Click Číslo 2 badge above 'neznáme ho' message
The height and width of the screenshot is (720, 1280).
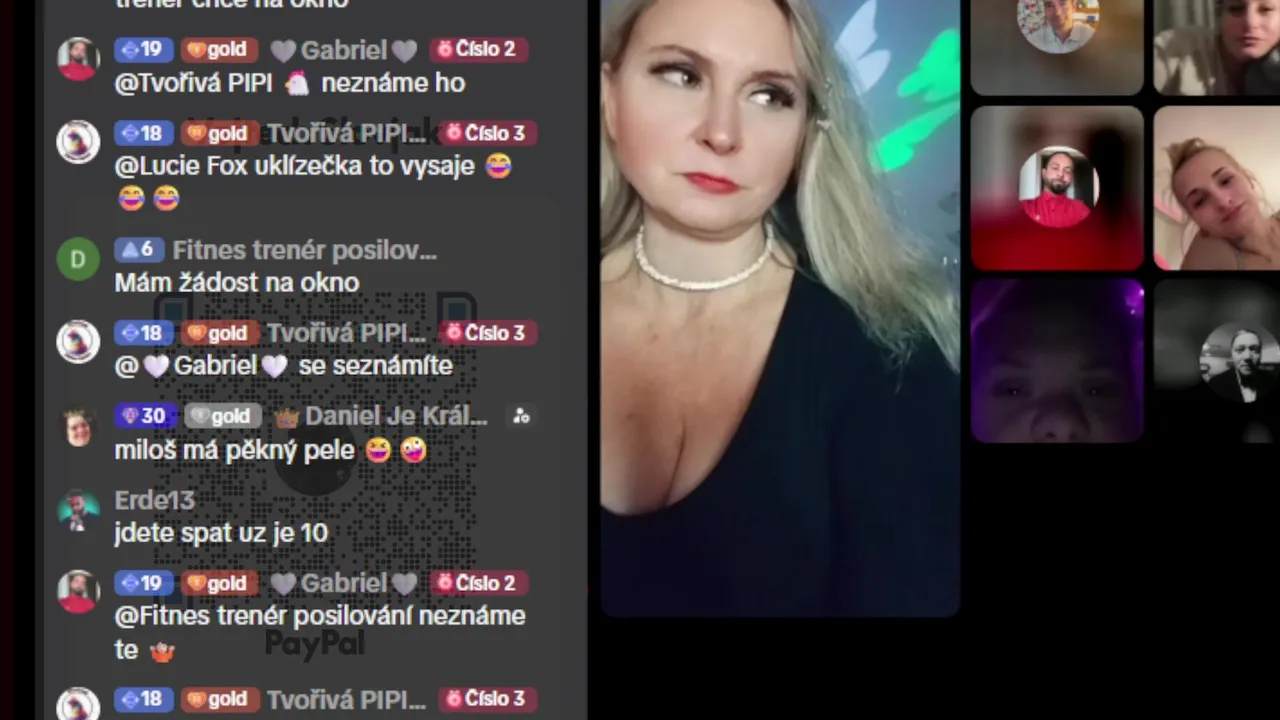479,49
